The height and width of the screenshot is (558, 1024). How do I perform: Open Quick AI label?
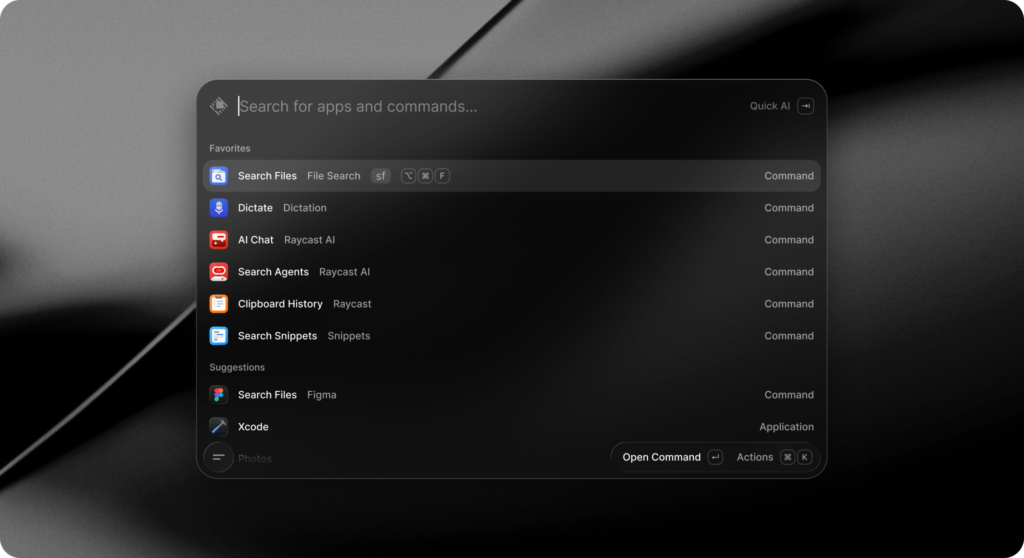pyautogui.click(x=769, y=106)
